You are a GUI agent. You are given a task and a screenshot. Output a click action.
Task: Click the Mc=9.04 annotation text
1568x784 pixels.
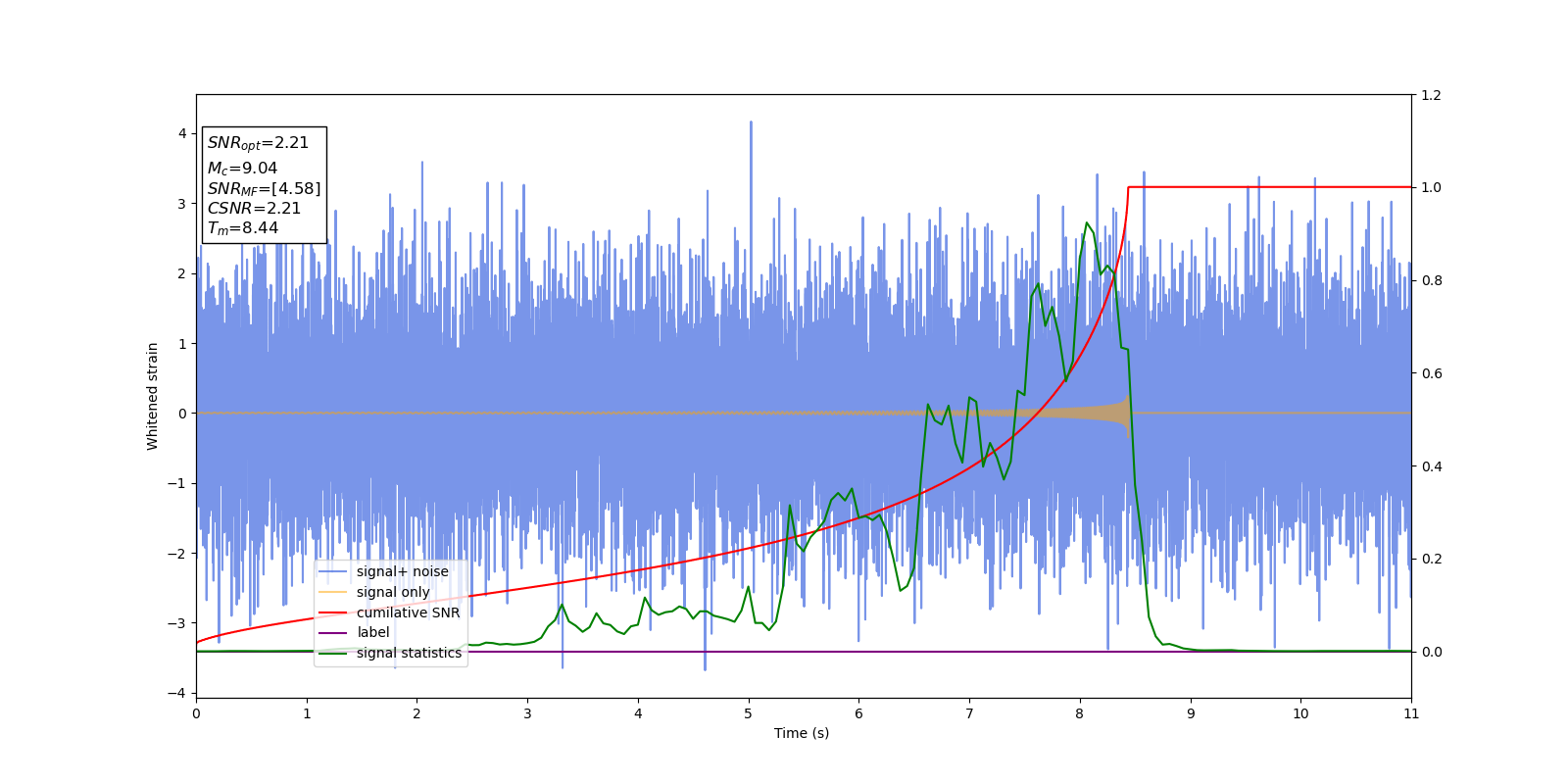pos(242,169)
